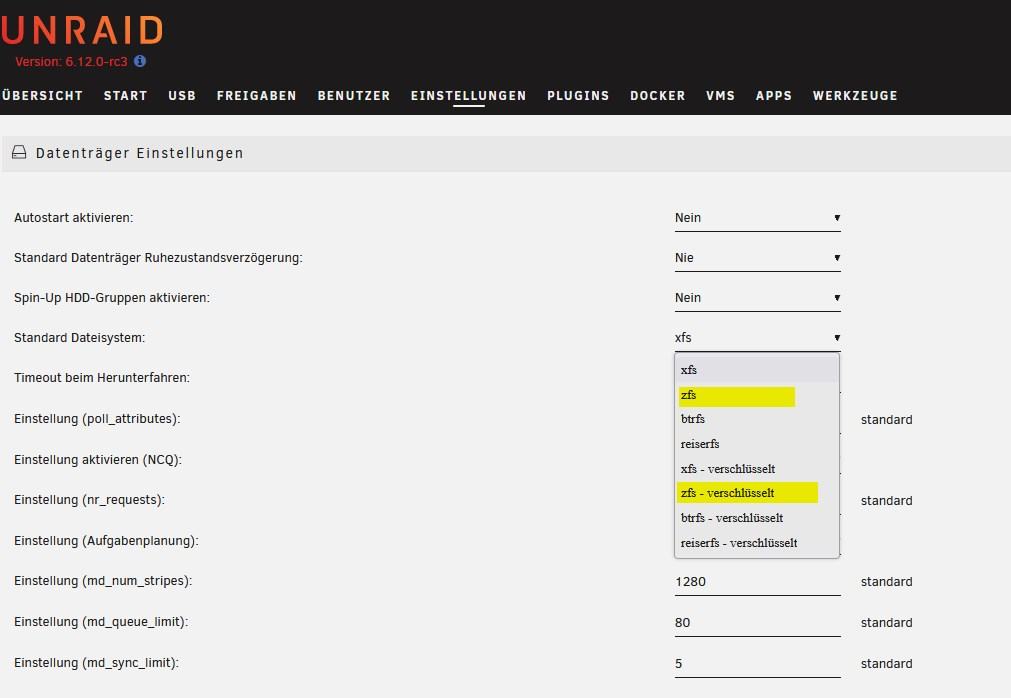Click label Standard Dateisystem
Viewport: 1011px width, 698px height.
(79, 338)
